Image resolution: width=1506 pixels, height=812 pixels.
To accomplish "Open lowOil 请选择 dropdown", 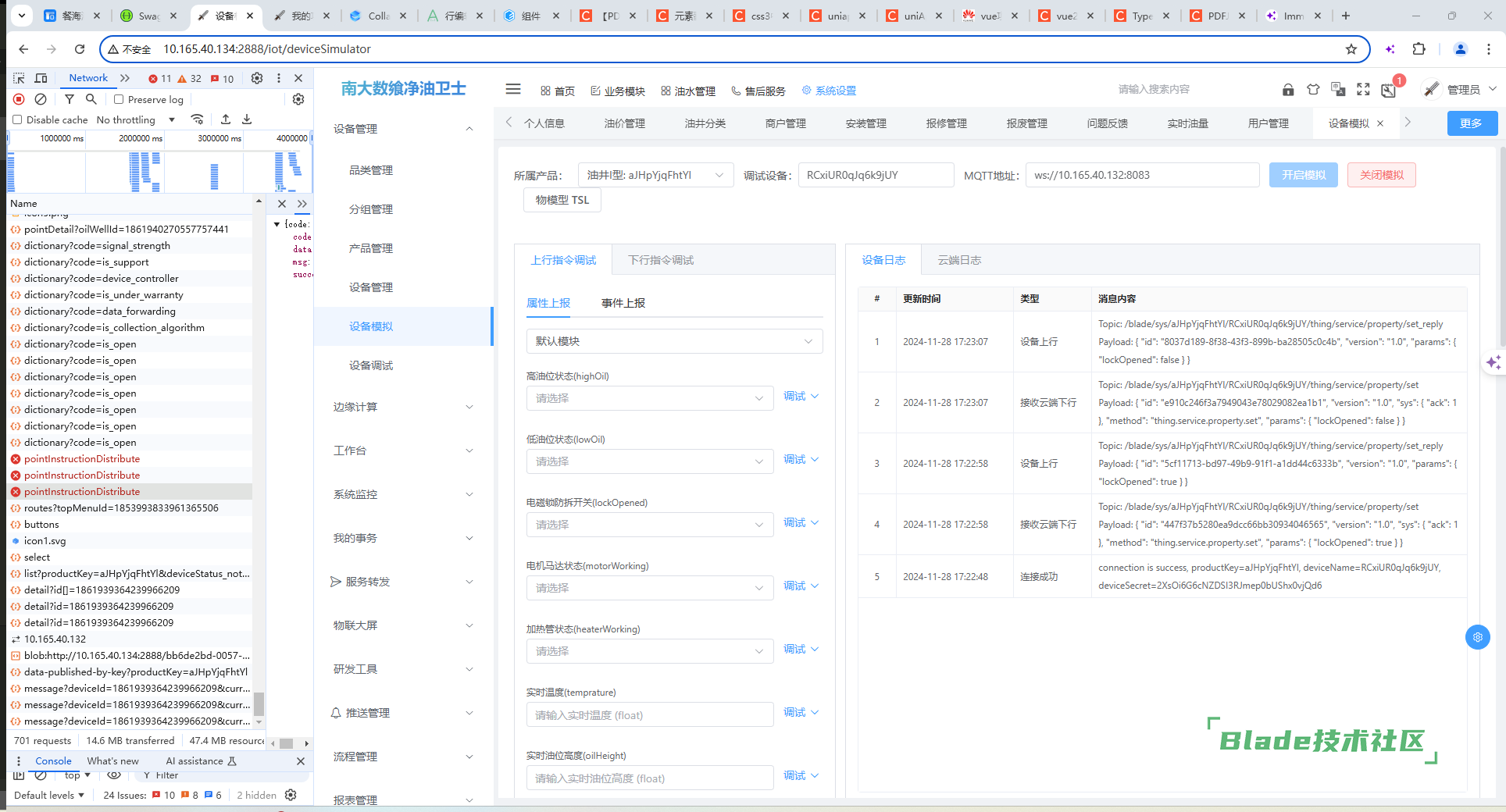I will click(650, 461).
